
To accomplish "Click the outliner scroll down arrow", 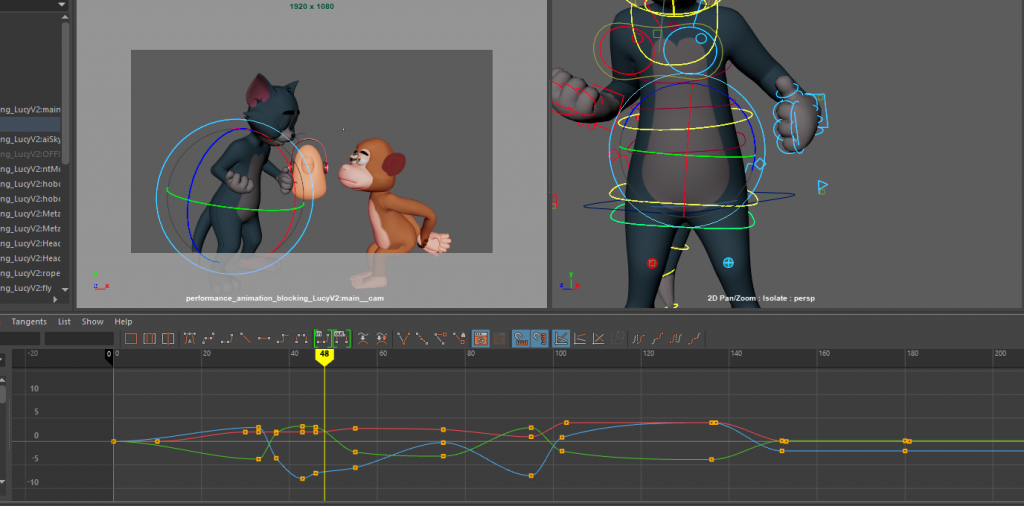I will [x=65, y=289].
